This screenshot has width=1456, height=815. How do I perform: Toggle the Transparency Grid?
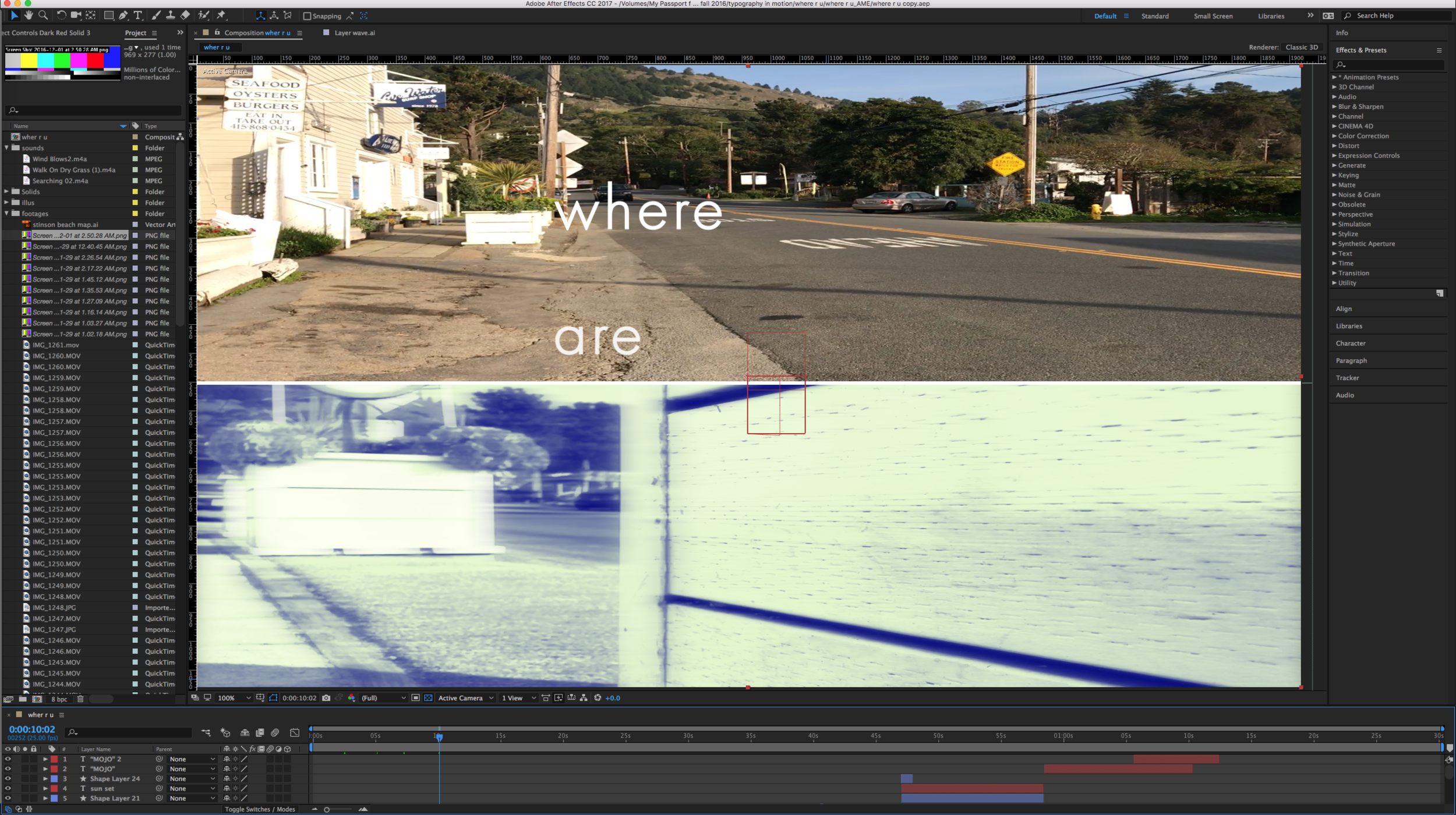coord(428,698)
